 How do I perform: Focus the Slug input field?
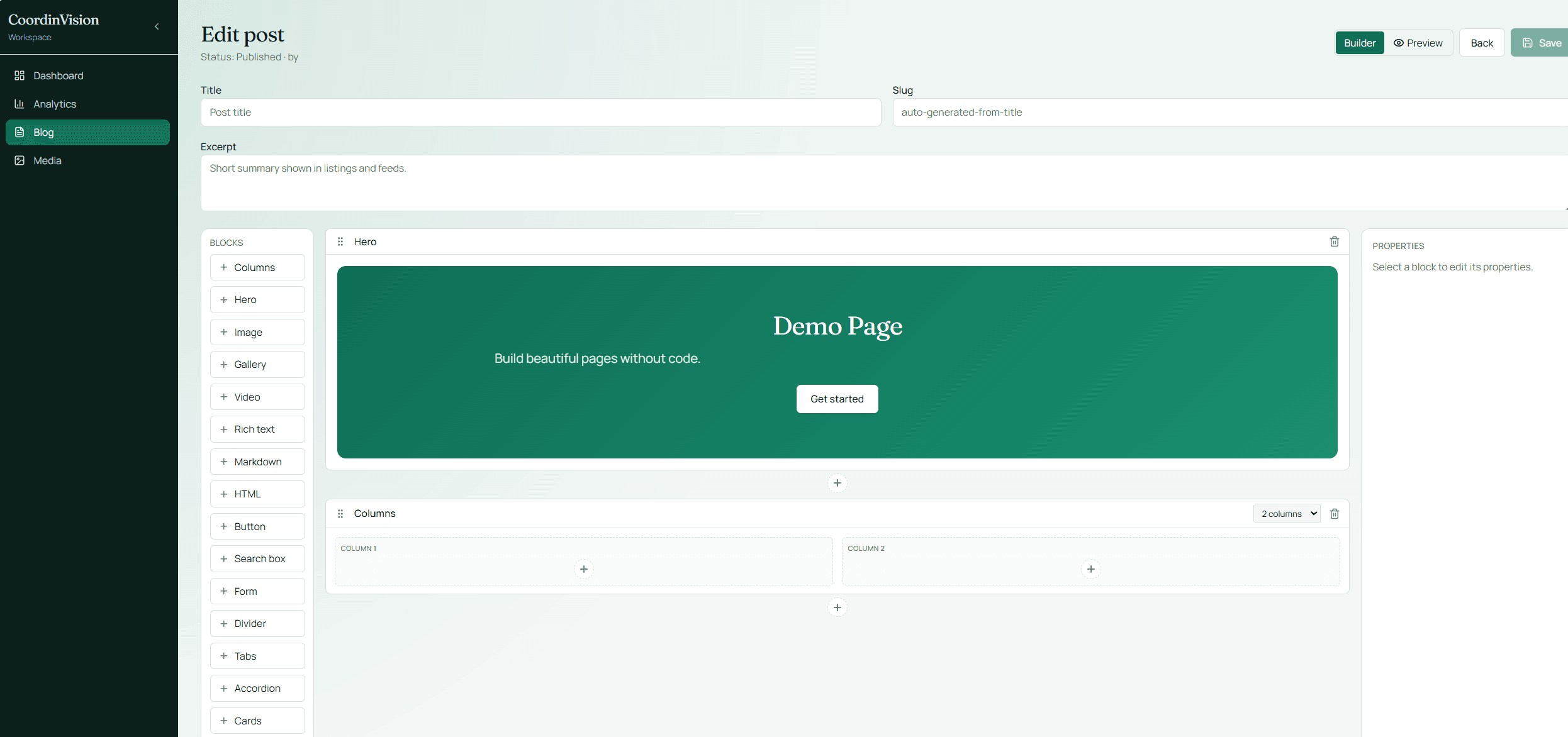1230,112
